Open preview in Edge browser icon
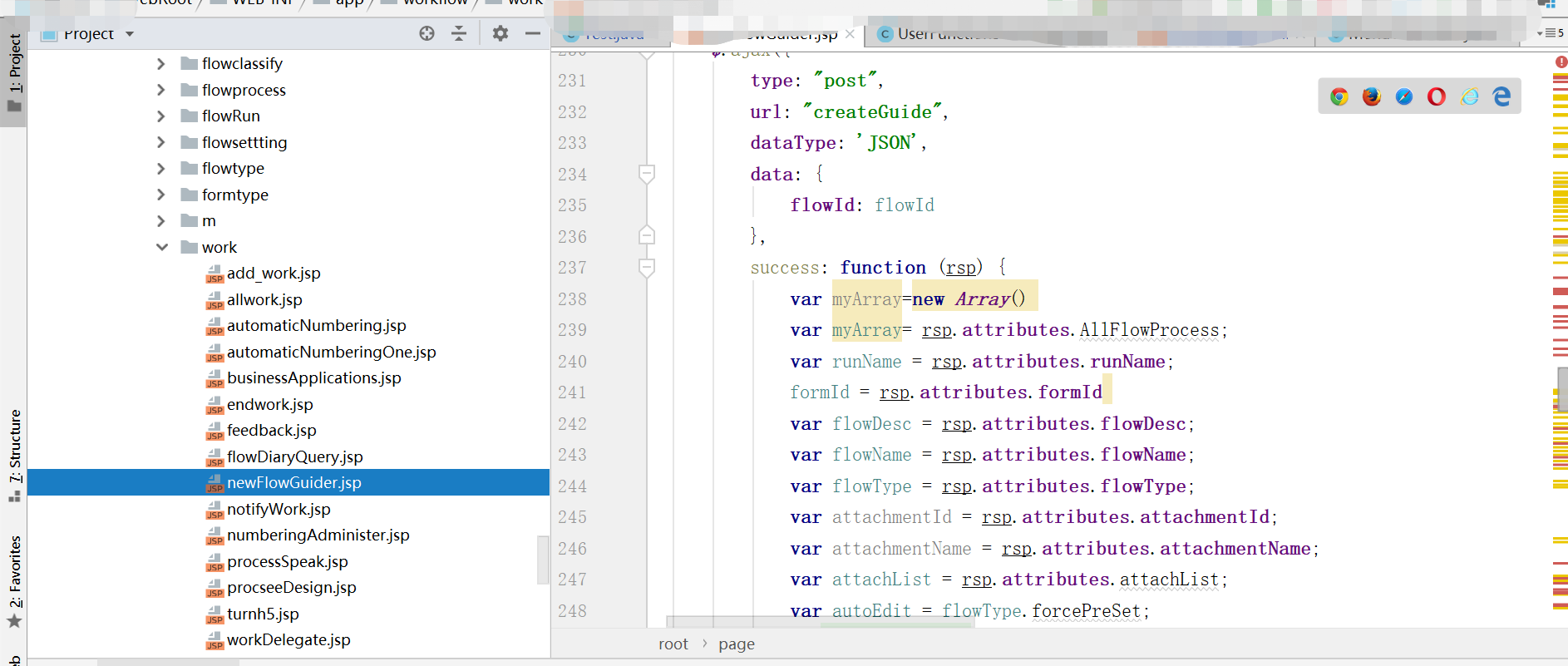Viewport: 1568px width, 666px height. pos(1501,96)
